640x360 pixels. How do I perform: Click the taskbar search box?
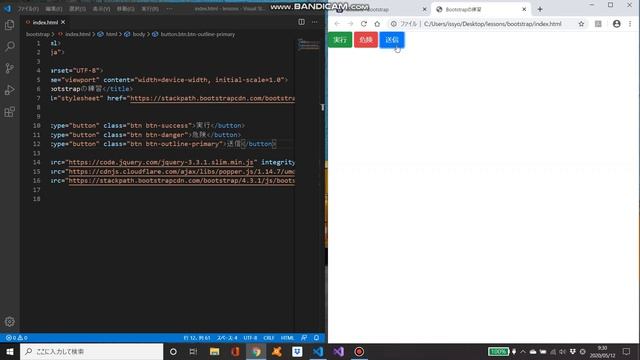91,351
